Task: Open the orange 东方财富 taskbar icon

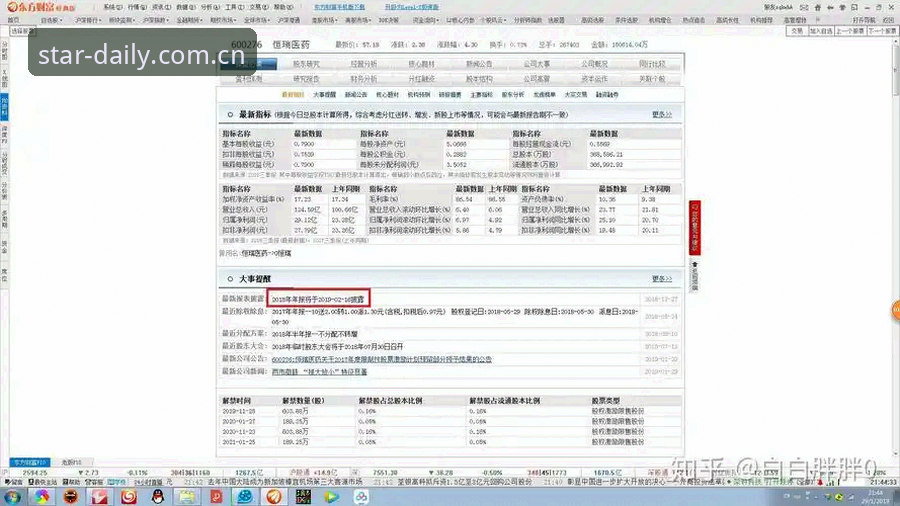Action: (274, 497)
